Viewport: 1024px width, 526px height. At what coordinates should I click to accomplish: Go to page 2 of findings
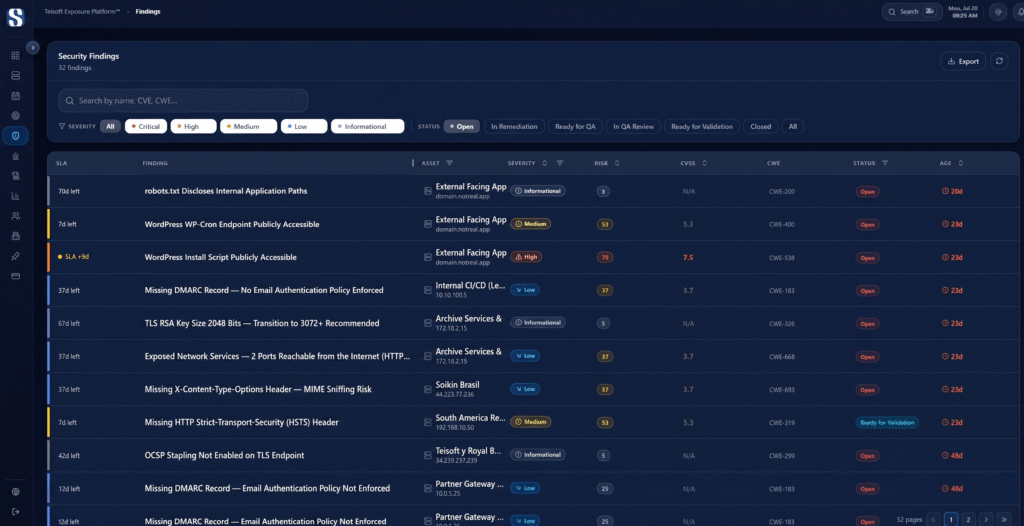(969, 519)
